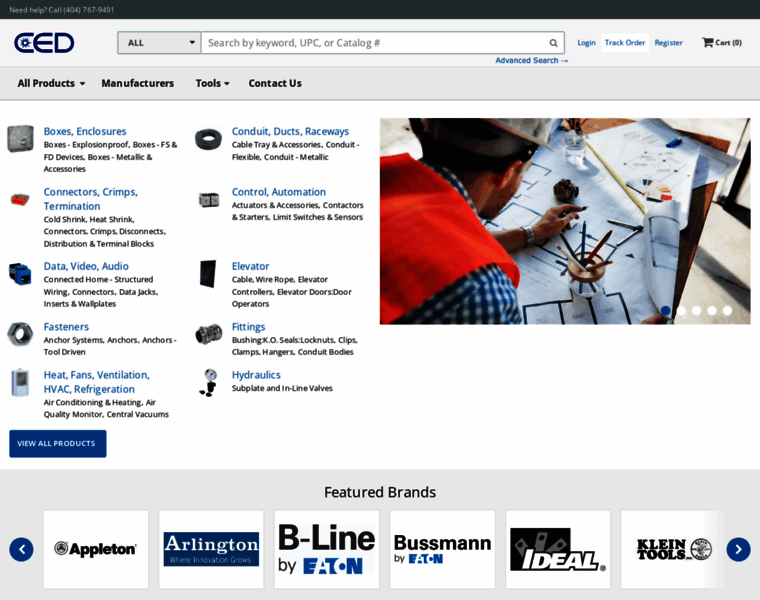Expand the Tools dropdown menu
760x600 pixels.
click(x=212, y=83)
